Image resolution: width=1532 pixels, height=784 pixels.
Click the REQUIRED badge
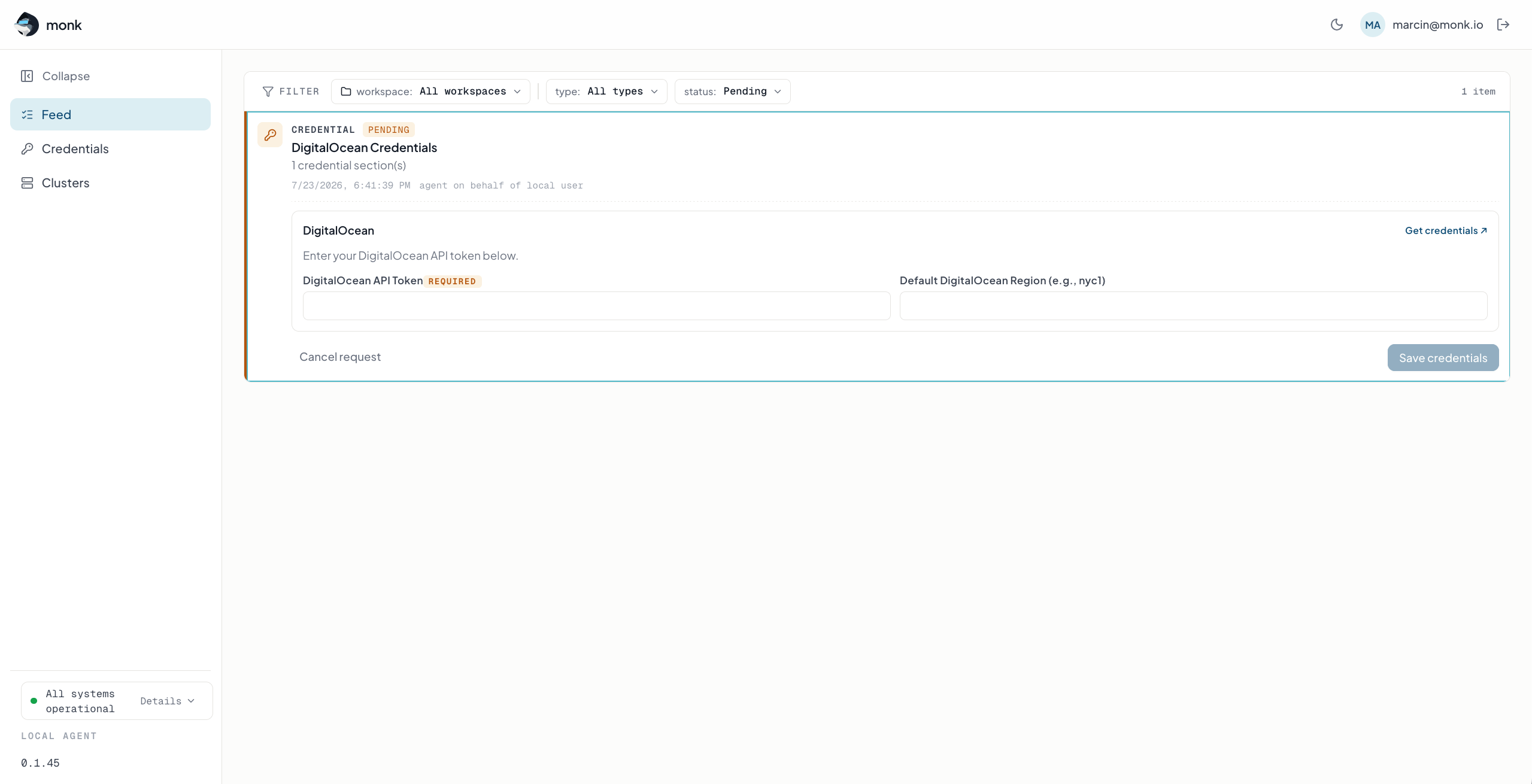[x=452, y=281]
